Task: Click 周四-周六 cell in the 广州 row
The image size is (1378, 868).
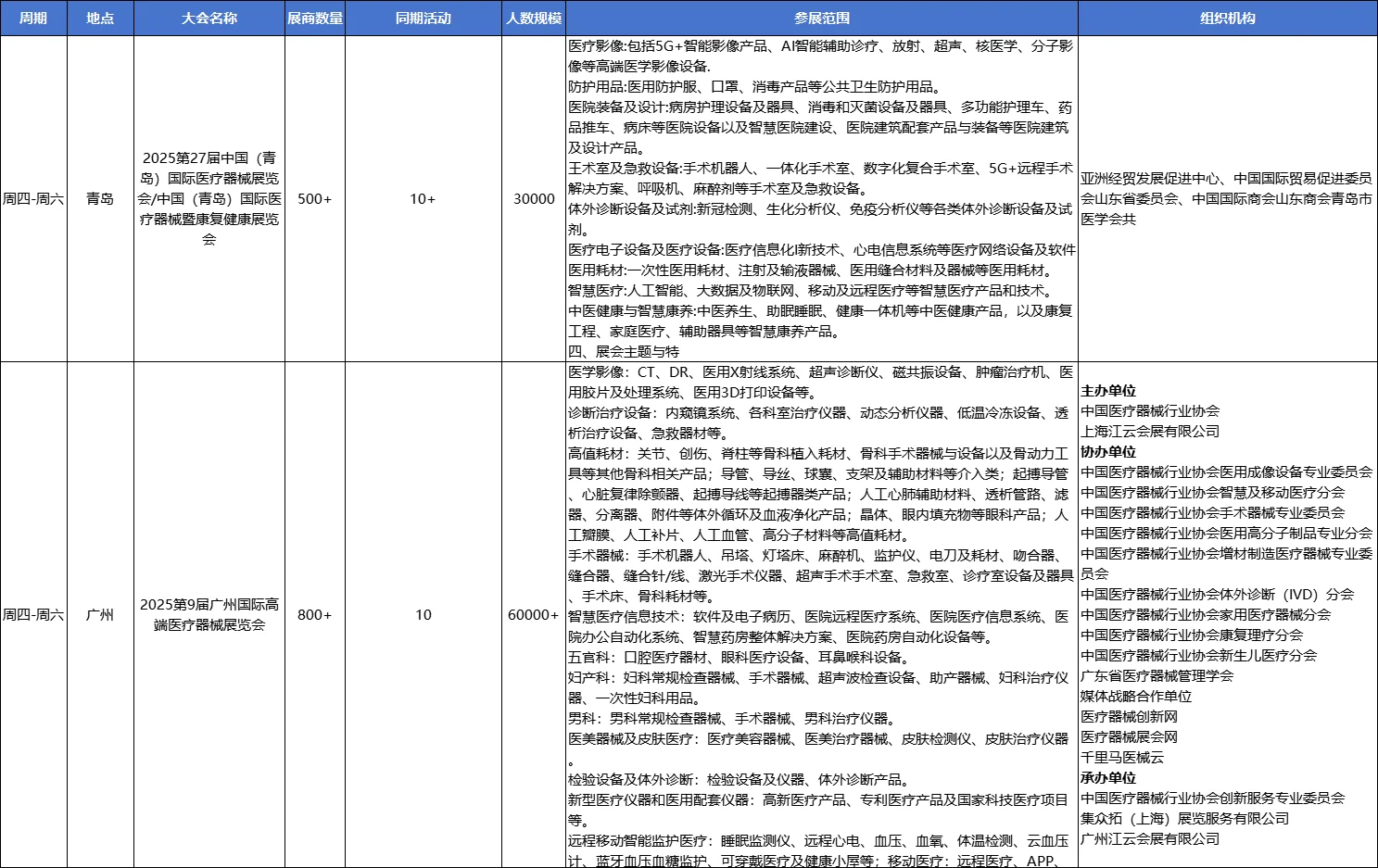Action: pyautogui.click(x=33, y=615)
